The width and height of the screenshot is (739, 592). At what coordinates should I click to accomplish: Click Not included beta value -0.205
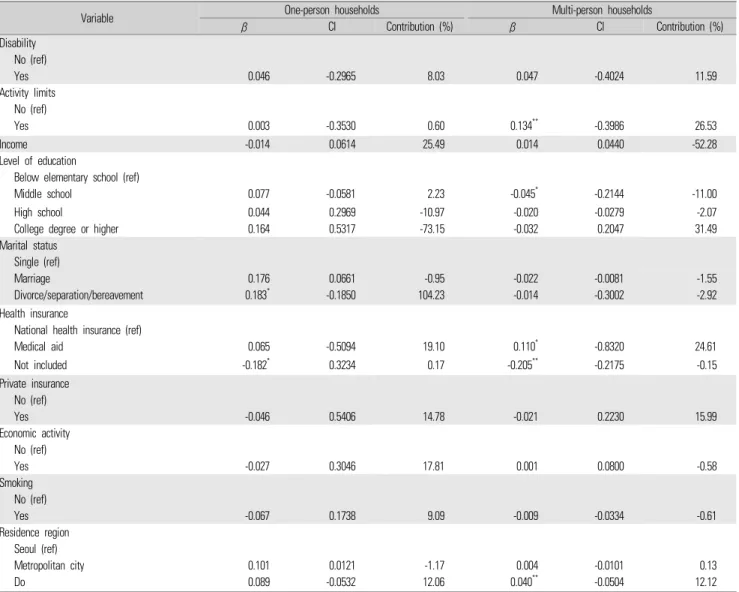[524, 365]
